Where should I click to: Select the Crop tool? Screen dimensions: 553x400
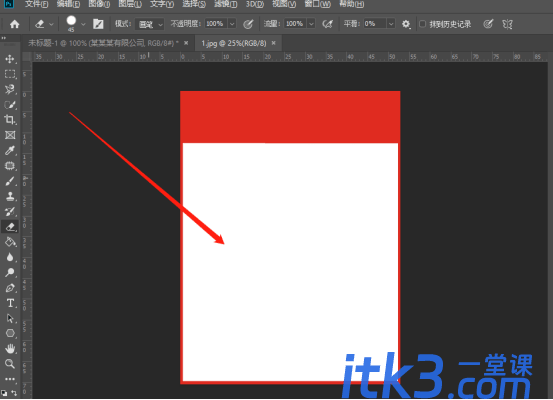coord(10,120)
